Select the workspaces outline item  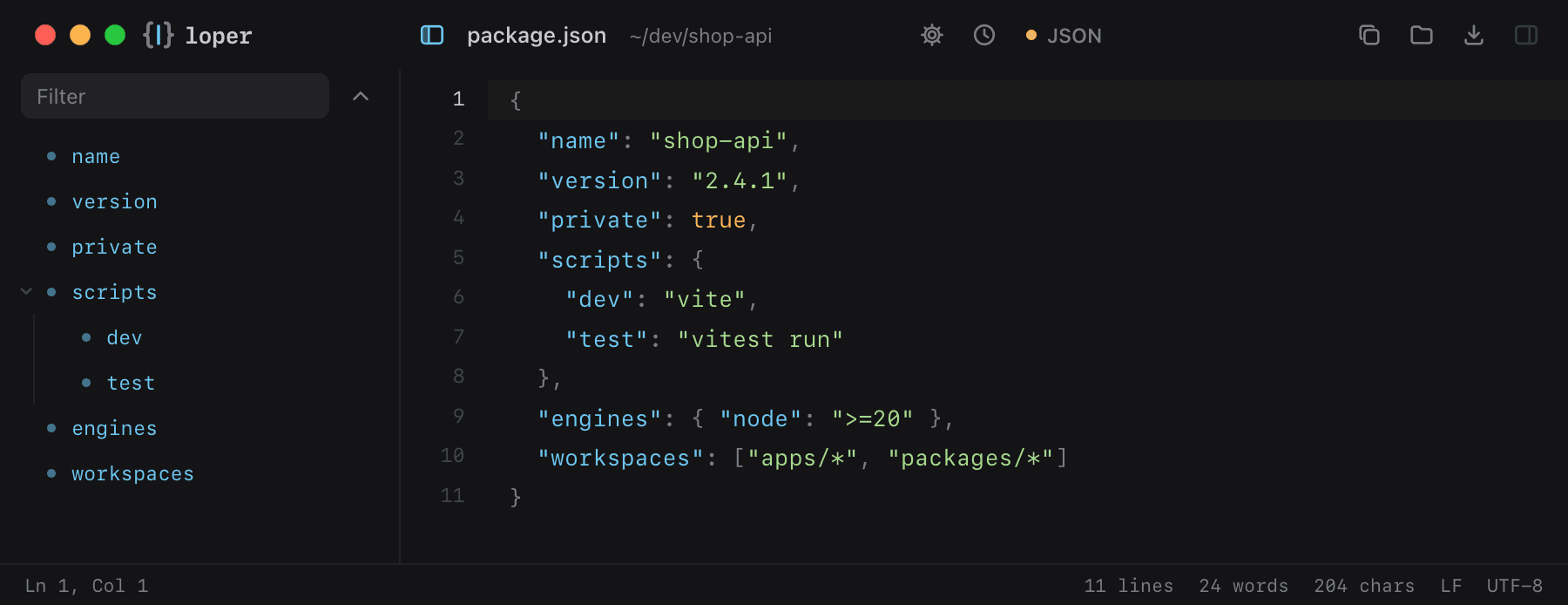point(132,473)
